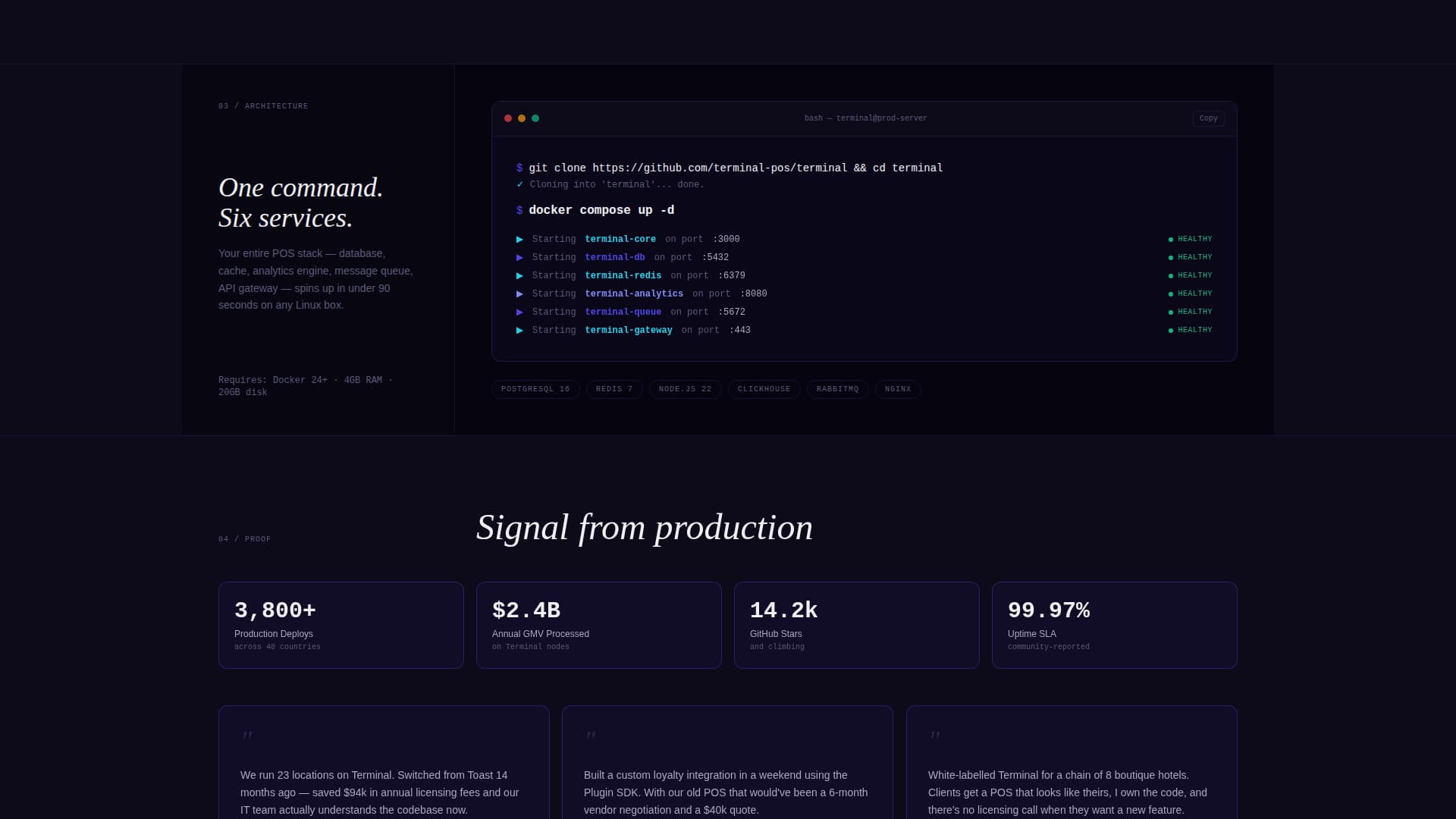Click the play arrow next to terminal-gateway
1456x819 pixels.
tap(520, 330)
